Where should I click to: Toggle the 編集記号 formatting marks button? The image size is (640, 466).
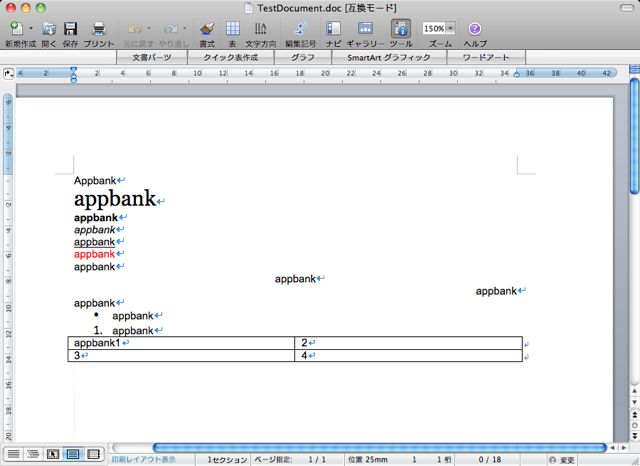[x=300, y=29]
